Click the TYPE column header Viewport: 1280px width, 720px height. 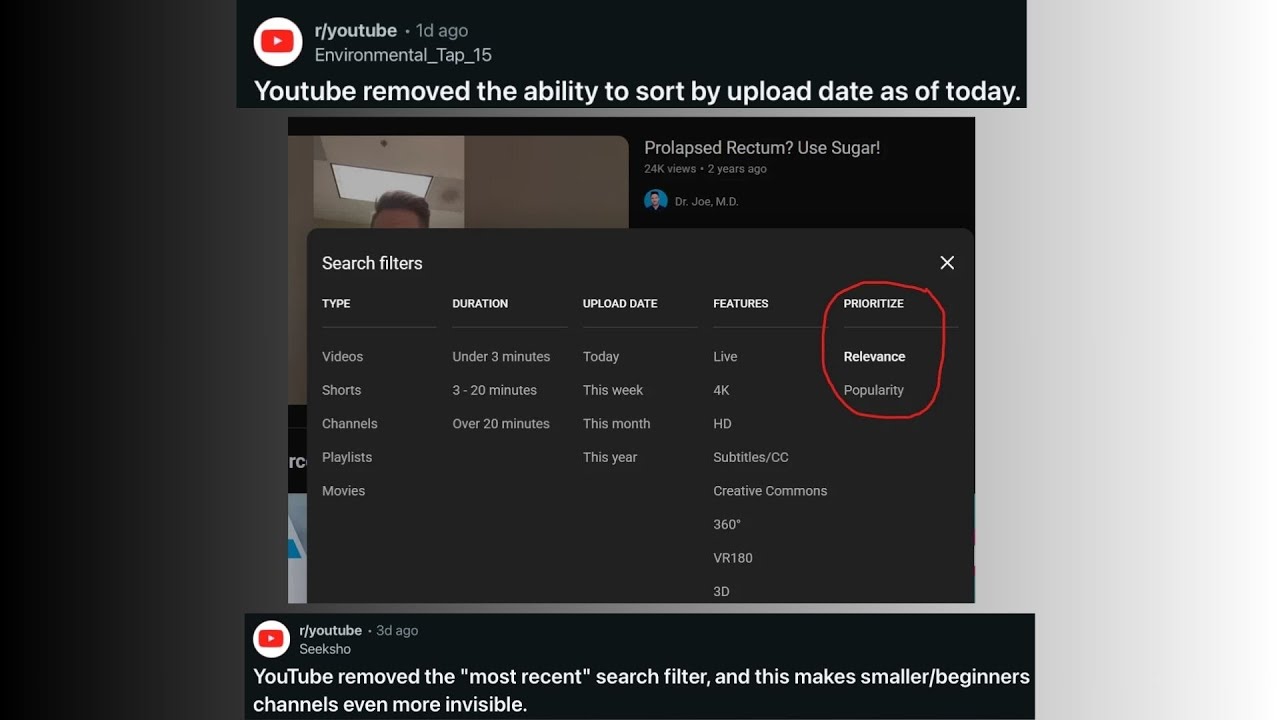pyautogui.click(x=336, y=304)
